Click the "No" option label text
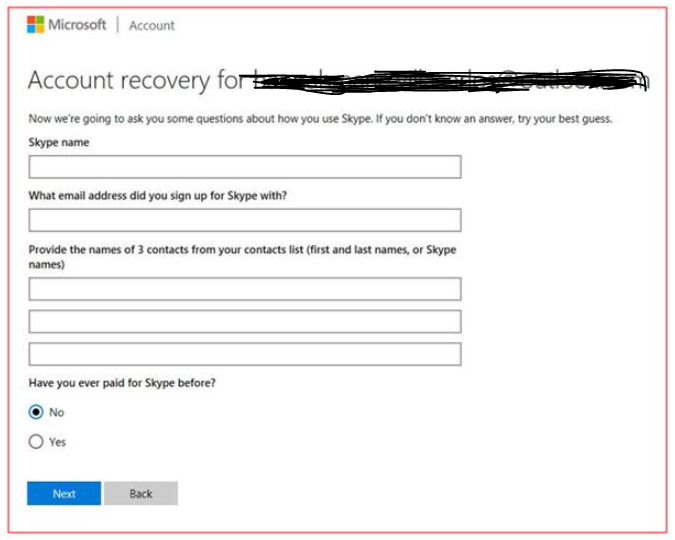Image resolution: width=675 pixels, height=540 pixels. (x=56, y=413)
